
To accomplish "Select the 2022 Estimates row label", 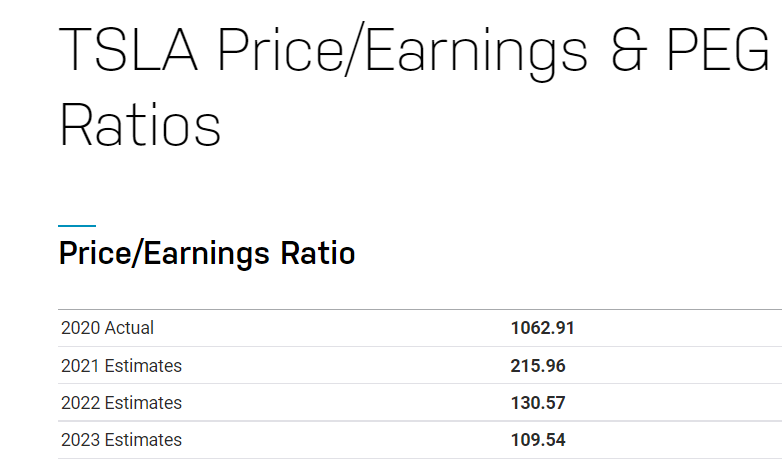I will point(121,403).
